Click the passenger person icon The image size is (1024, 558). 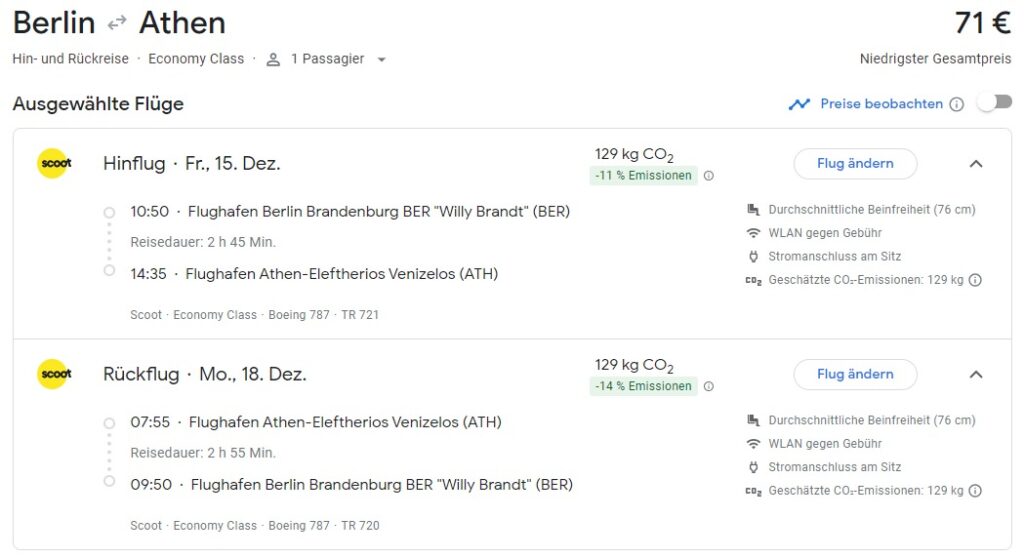(x=273, y=59)
